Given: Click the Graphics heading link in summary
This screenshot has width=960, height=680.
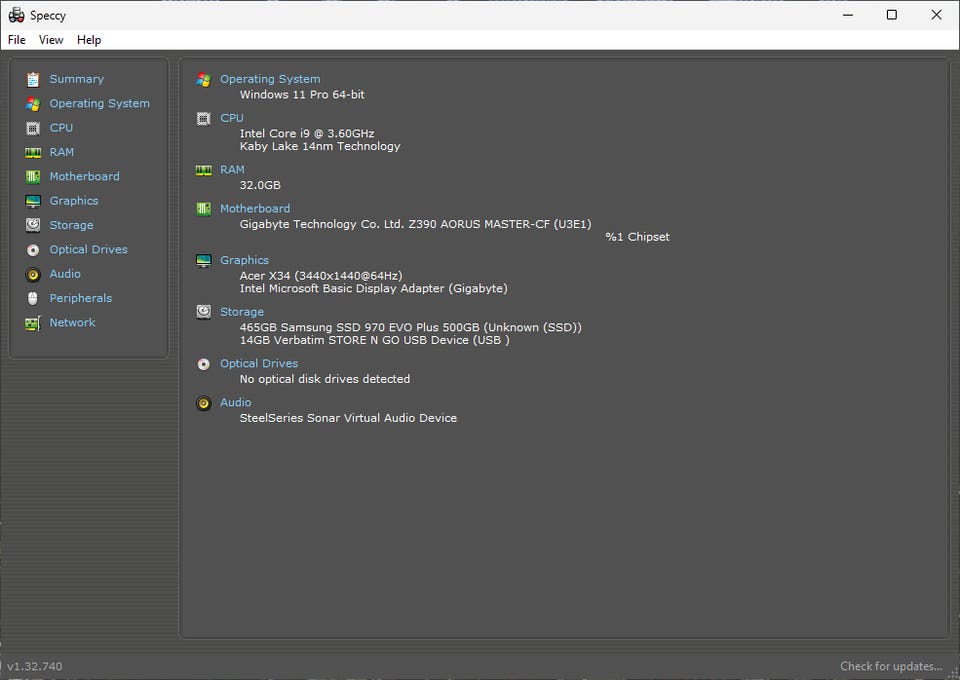Looking at the screenshot, I should click(244, 260).
